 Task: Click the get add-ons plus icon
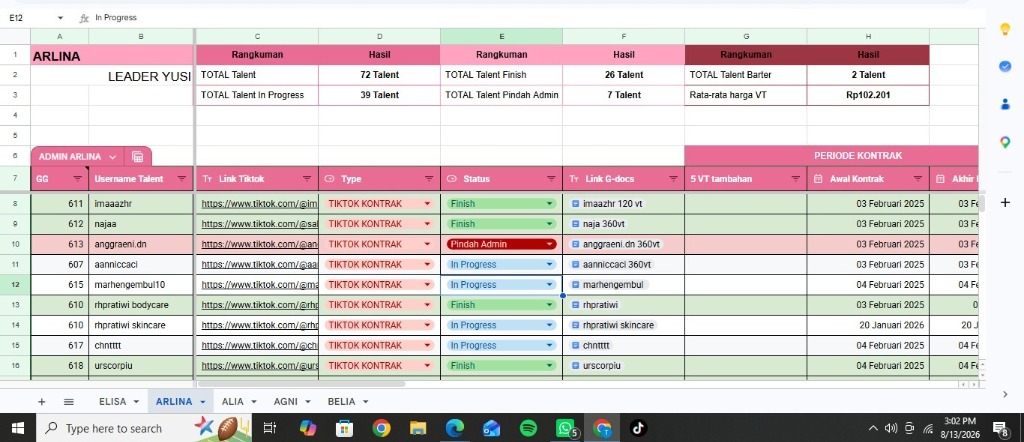tap(1005, 202)
